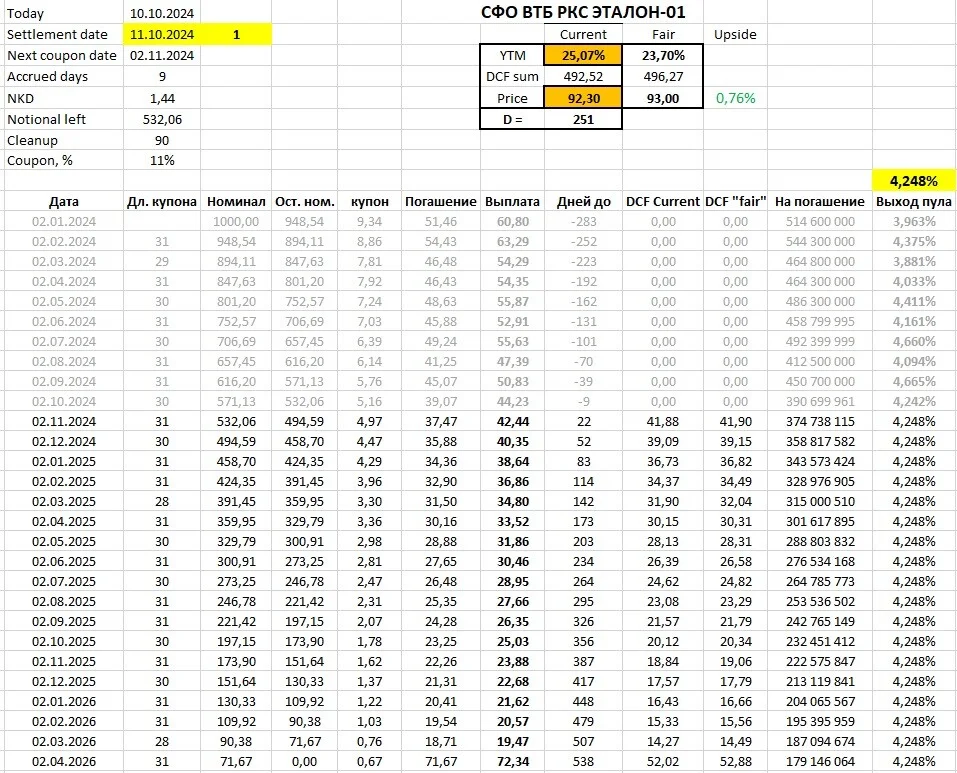Click the Cleanup value 90
This screenshot has height=773, width=957.
162,140
